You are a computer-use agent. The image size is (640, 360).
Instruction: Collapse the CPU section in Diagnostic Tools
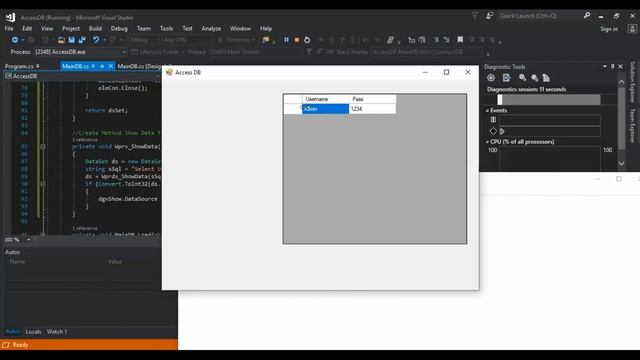point(487,142)
